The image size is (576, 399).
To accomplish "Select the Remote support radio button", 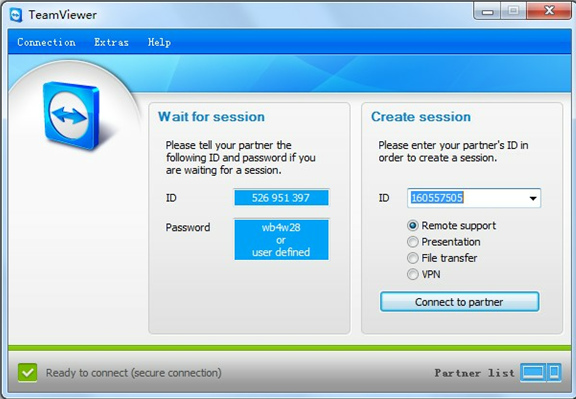I will click(x=413, y=225).
